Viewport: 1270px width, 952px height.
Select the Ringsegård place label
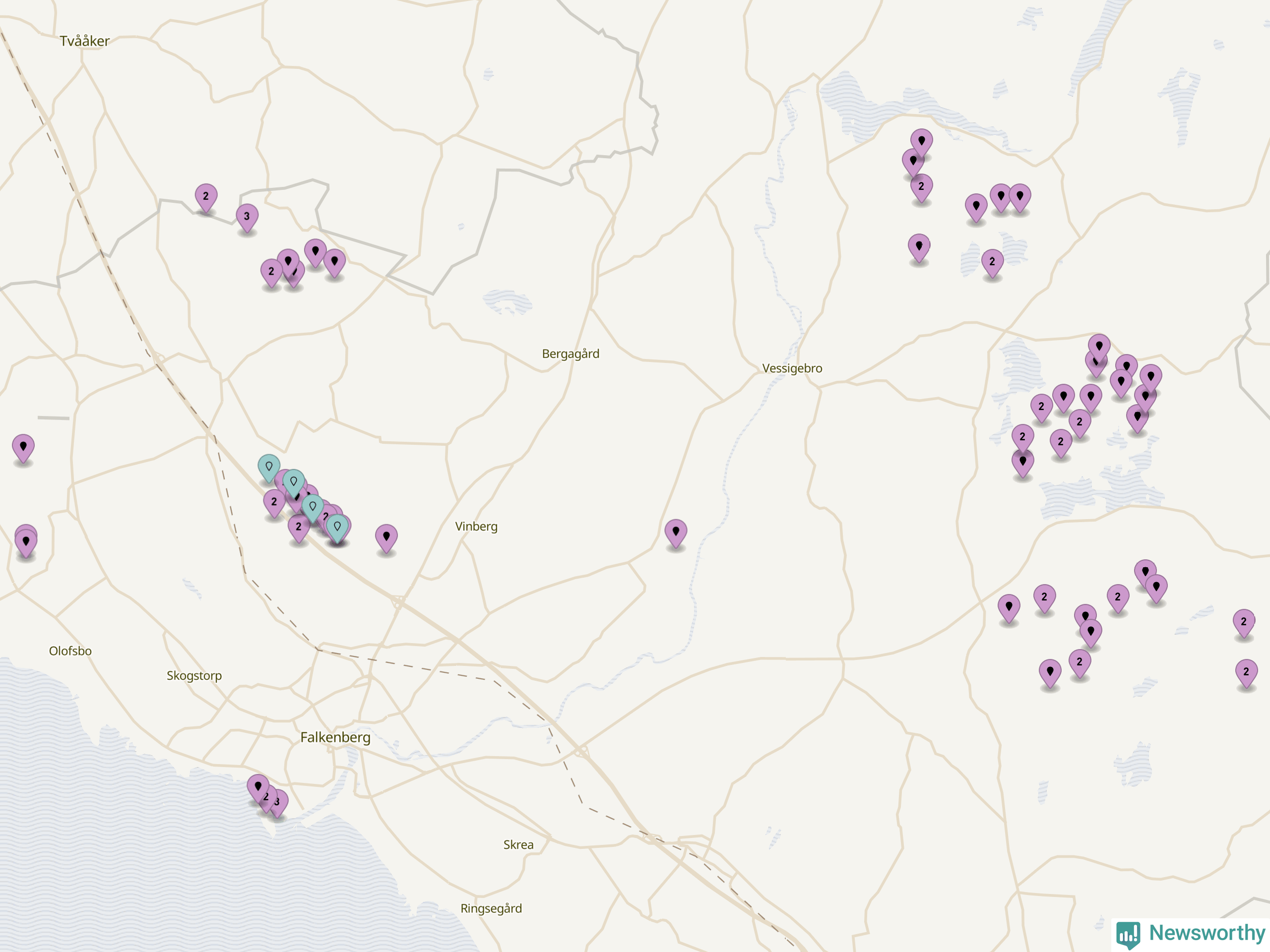tap(491, 908)
